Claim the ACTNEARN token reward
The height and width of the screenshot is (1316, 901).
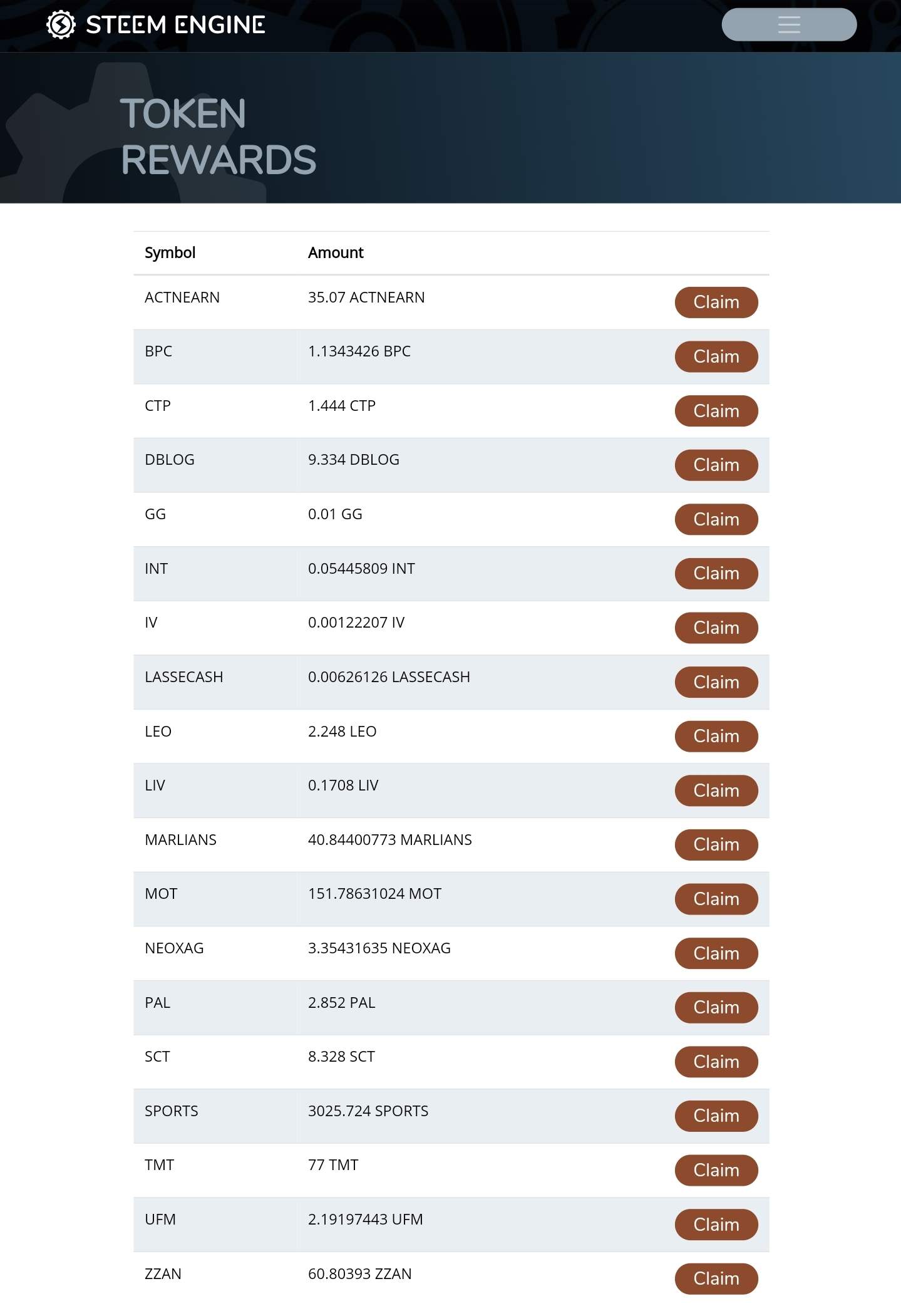click(x=716, y=303)
